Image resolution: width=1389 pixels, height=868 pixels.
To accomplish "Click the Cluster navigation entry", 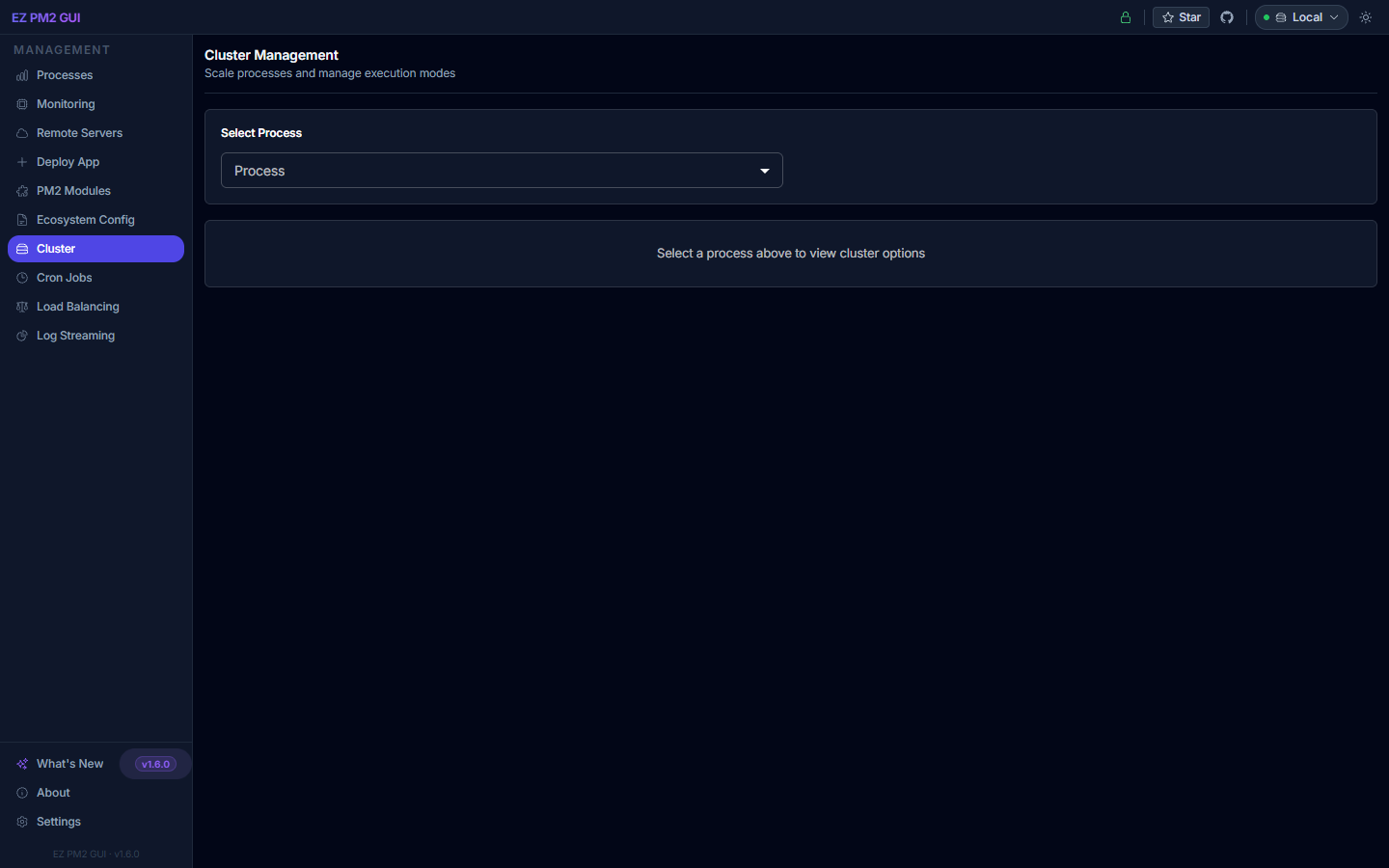I will click(56, 248).
